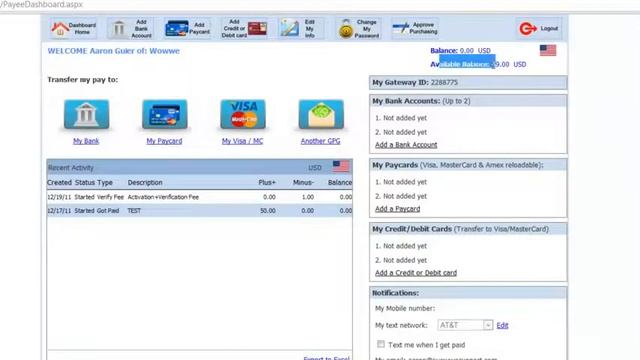Click the My Gateway ID 2288775 text
The height and width of the screenshot is (360, 640).
tap(415, 82)
